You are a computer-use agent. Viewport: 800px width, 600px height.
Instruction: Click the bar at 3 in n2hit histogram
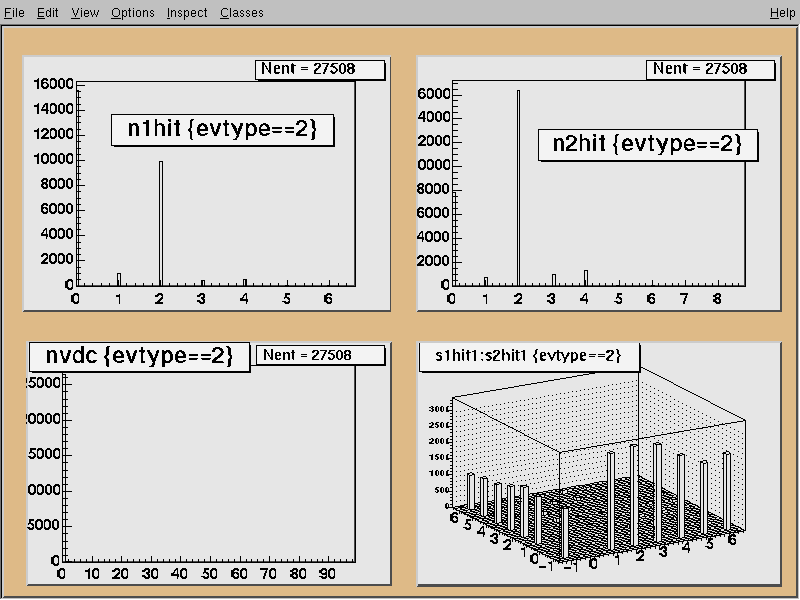coord(554,280)
